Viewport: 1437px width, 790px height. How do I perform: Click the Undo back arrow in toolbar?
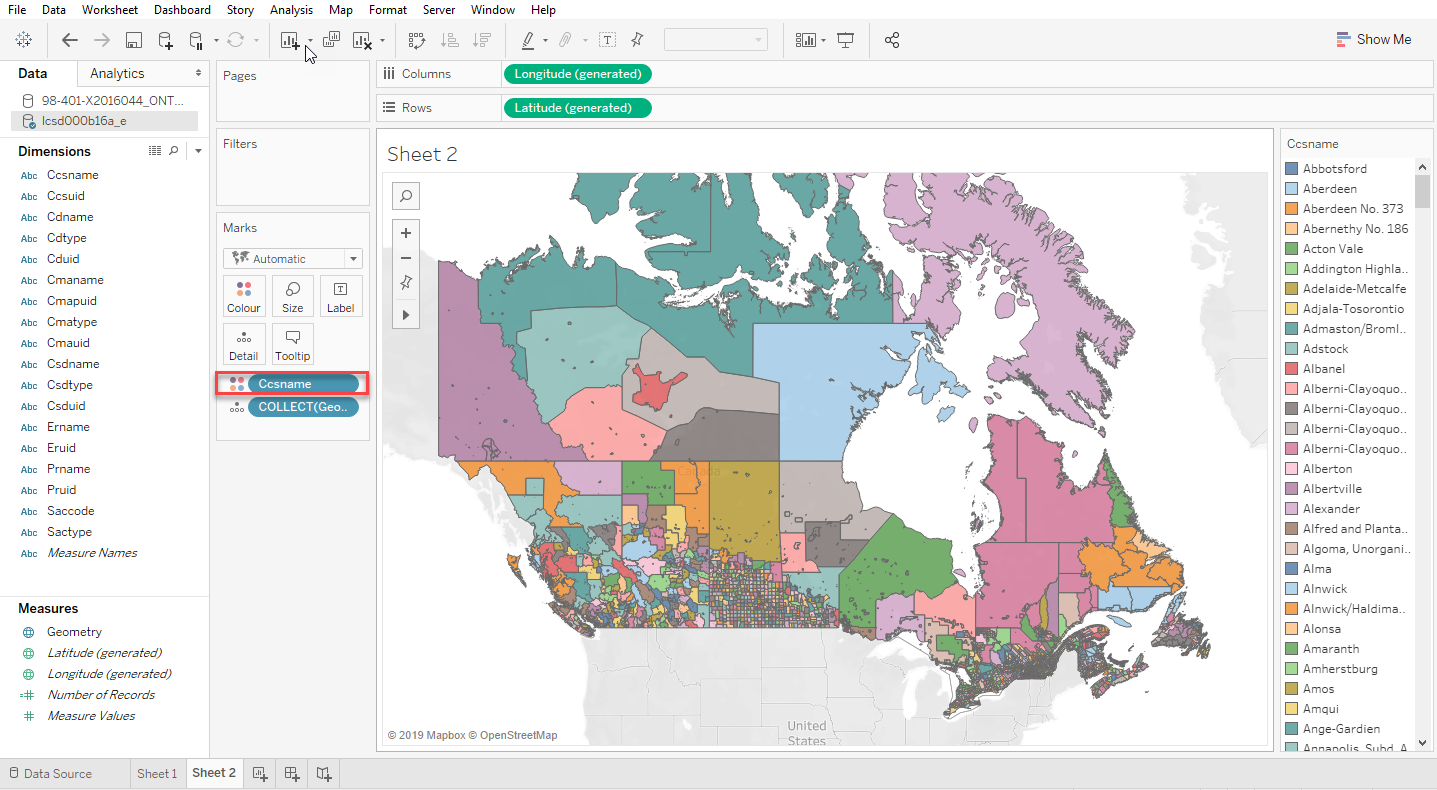(70, 40)
